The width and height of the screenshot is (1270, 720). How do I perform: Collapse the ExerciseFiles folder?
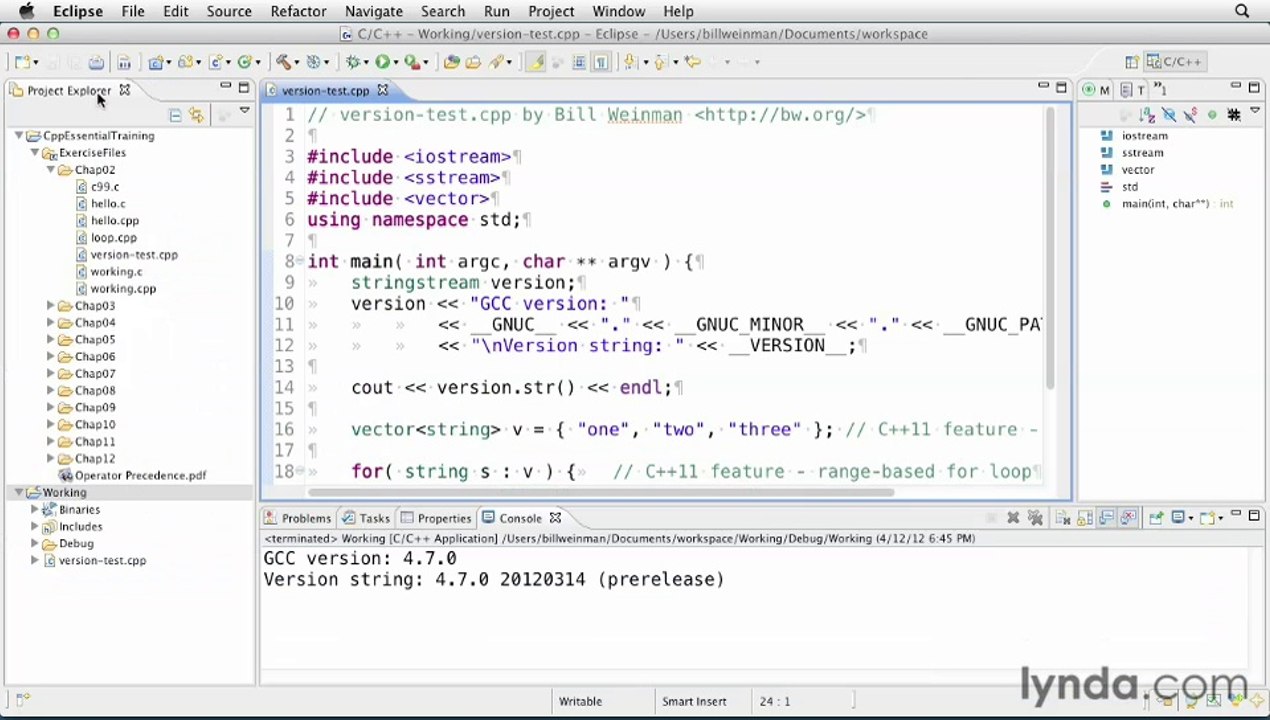pyautogui.click(x=34, y=153)
